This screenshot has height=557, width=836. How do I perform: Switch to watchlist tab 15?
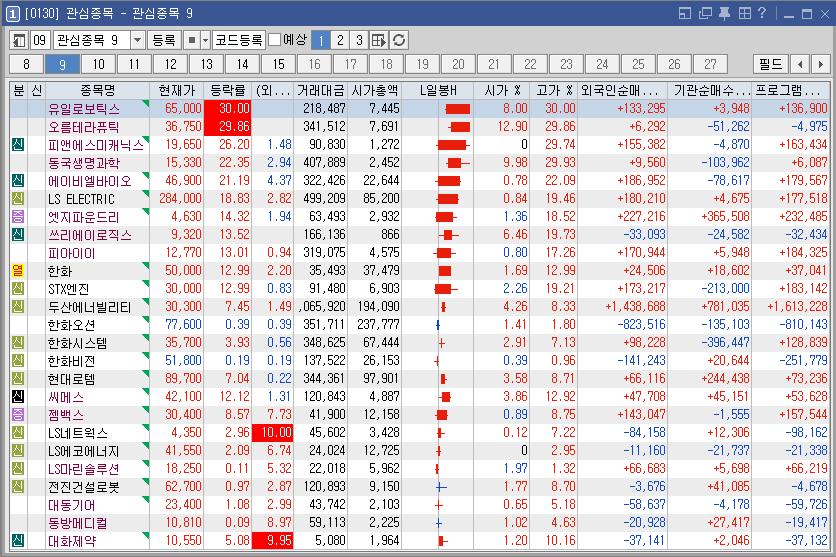pyautogui.click(x=279, y=64)
